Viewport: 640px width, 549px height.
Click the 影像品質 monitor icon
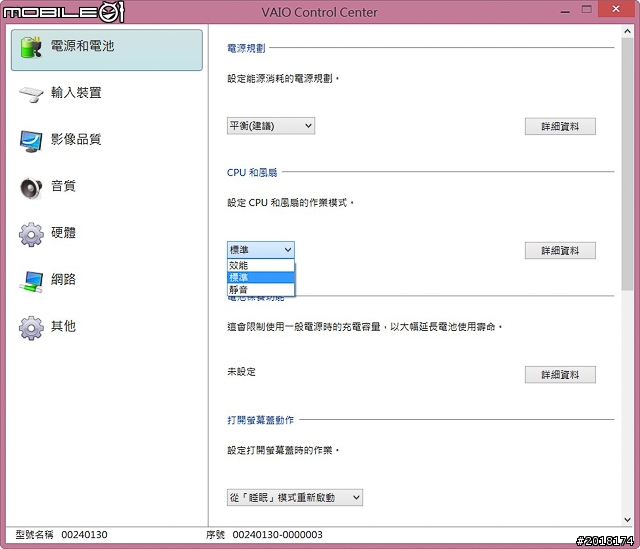31,141
